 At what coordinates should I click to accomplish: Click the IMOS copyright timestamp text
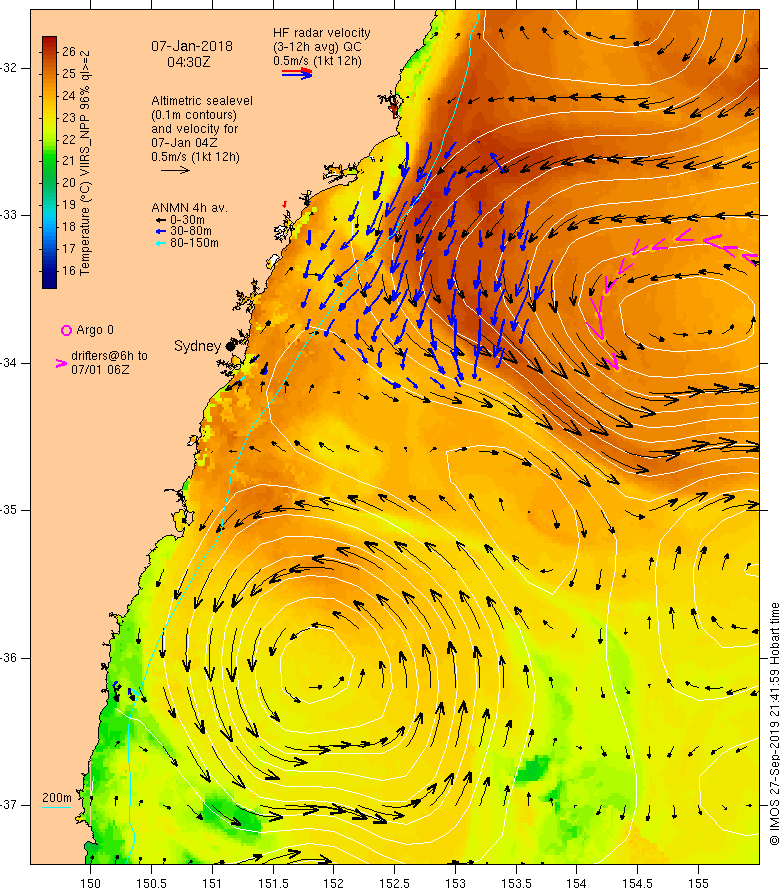click(774, 724)
